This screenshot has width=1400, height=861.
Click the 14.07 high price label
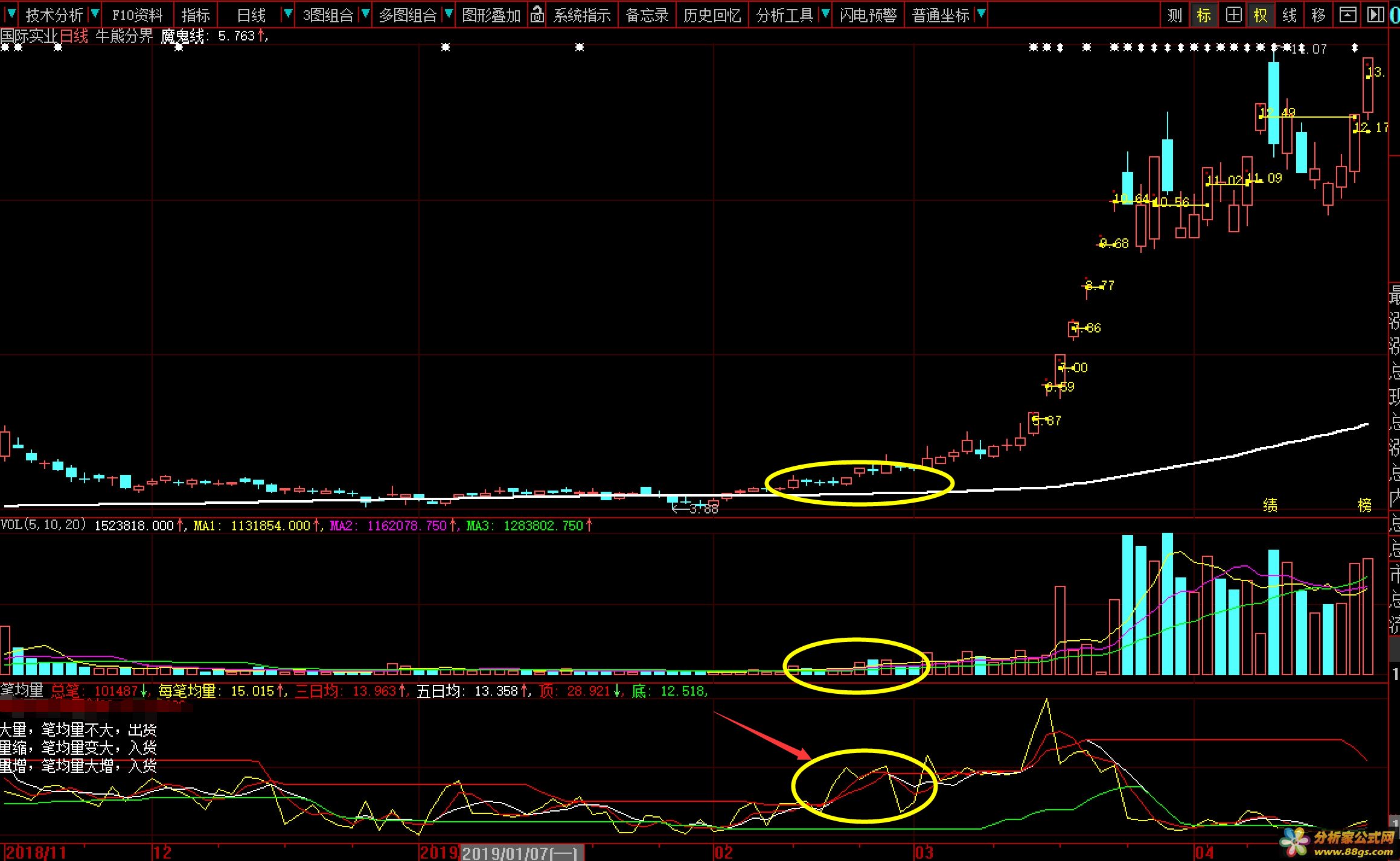click(x=1309, y=48)
